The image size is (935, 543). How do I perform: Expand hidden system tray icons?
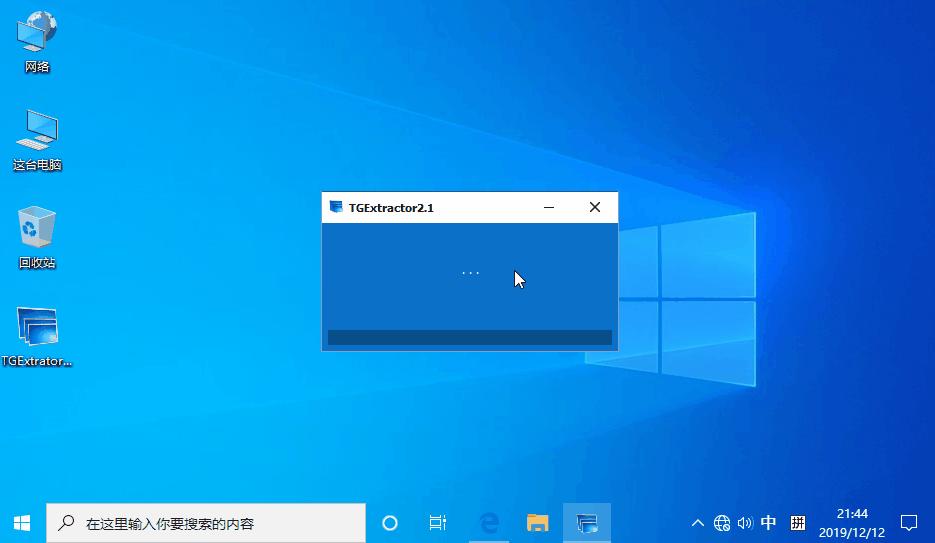(697, 523)
